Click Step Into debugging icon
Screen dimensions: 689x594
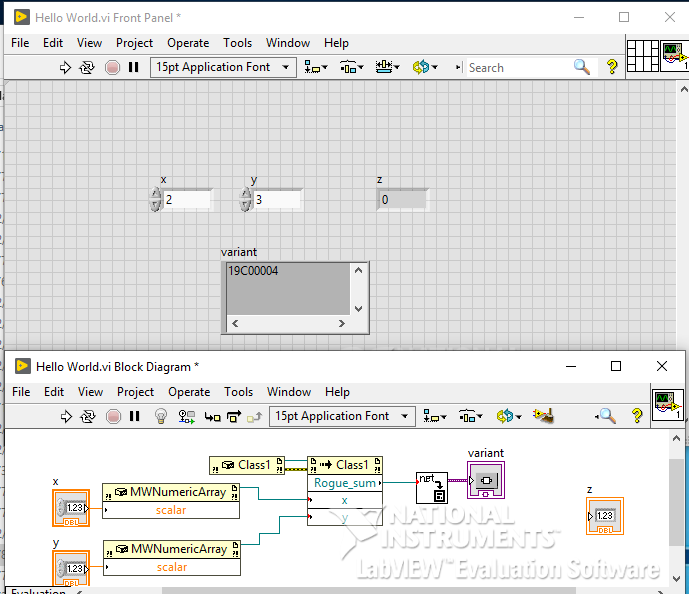click(x=213, y=417)
